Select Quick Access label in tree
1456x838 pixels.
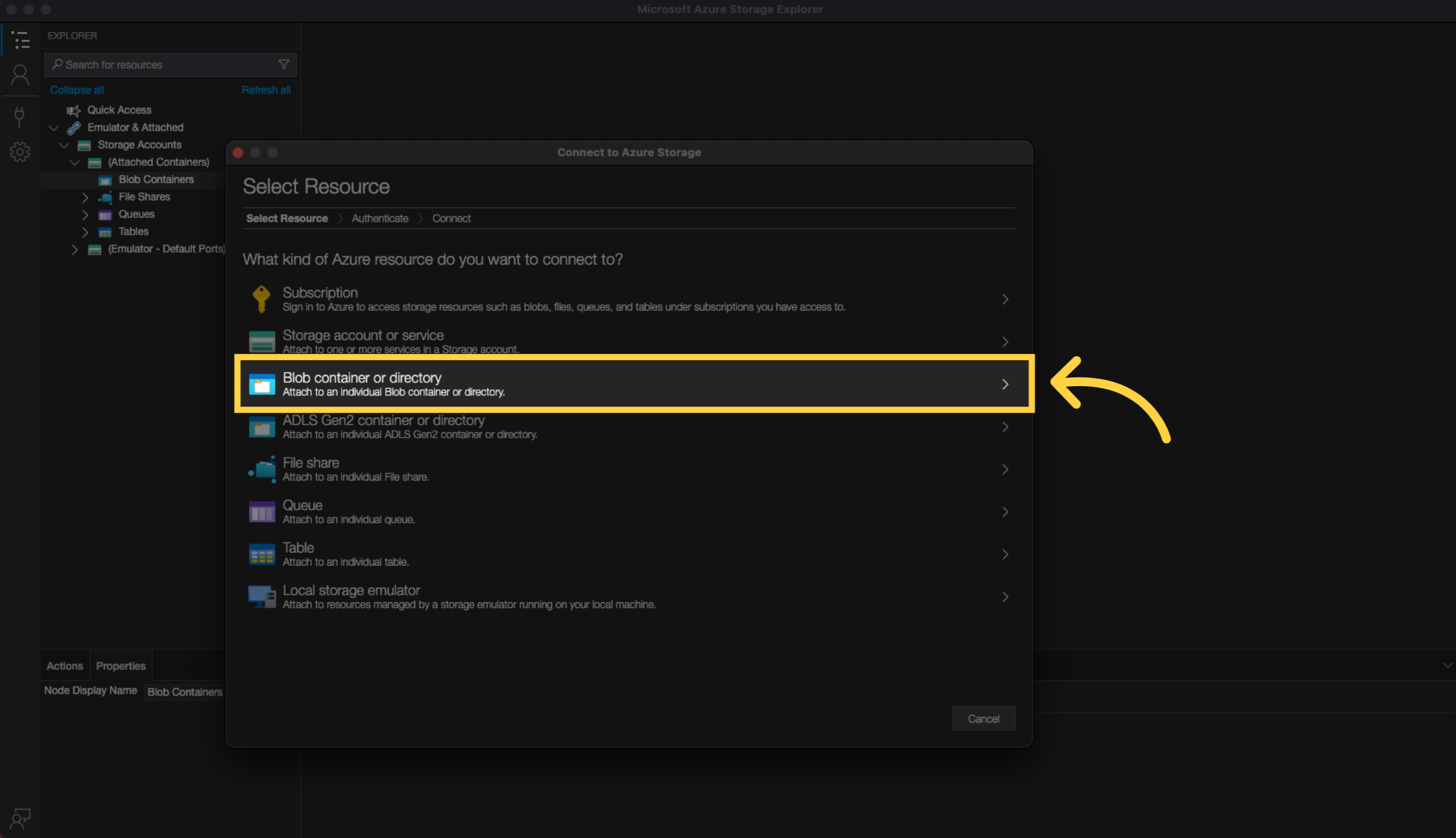(119, 110)
